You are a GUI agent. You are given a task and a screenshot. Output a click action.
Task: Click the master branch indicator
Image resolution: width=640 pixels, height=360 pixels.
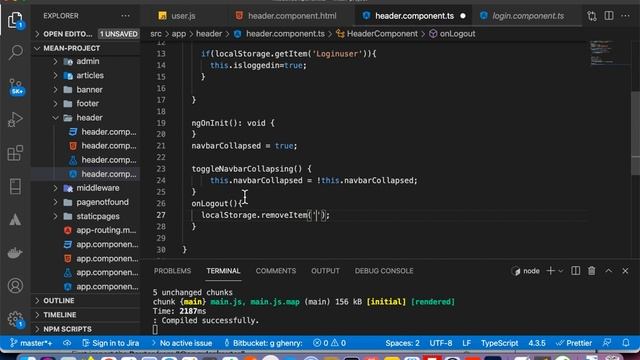point(31,343)
